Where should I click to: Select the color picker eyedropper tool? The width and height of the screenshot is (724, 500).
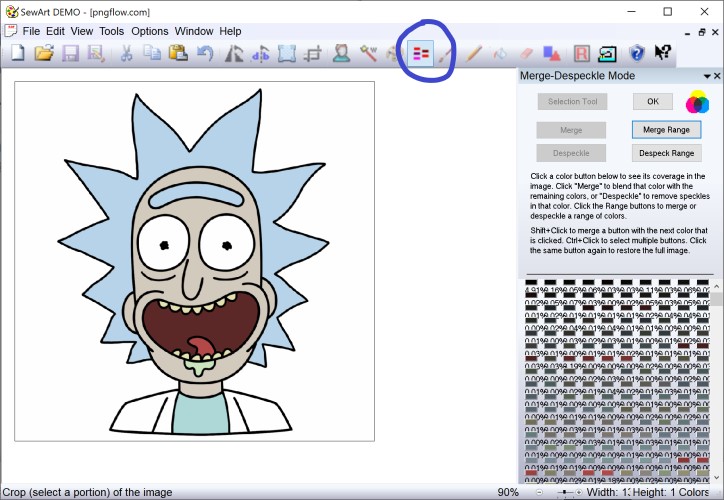pyautogui.click(x=444, y=54)
